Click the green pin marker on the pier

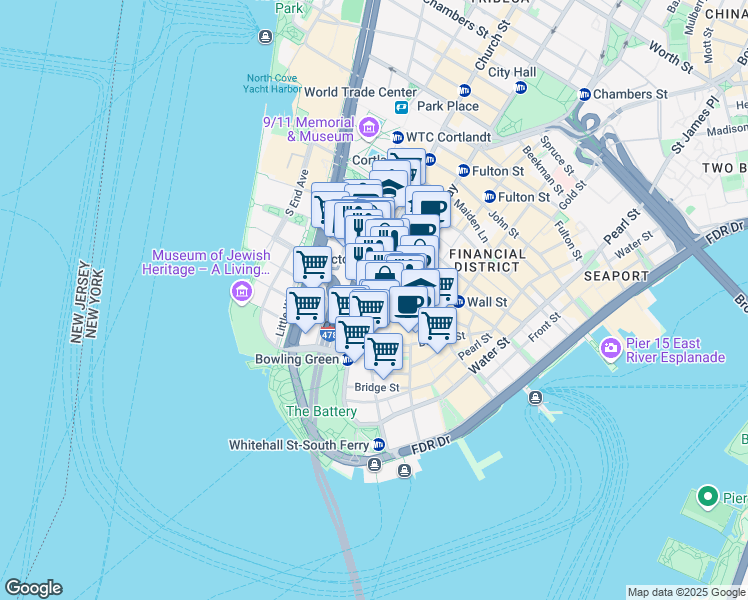[708, 497]
